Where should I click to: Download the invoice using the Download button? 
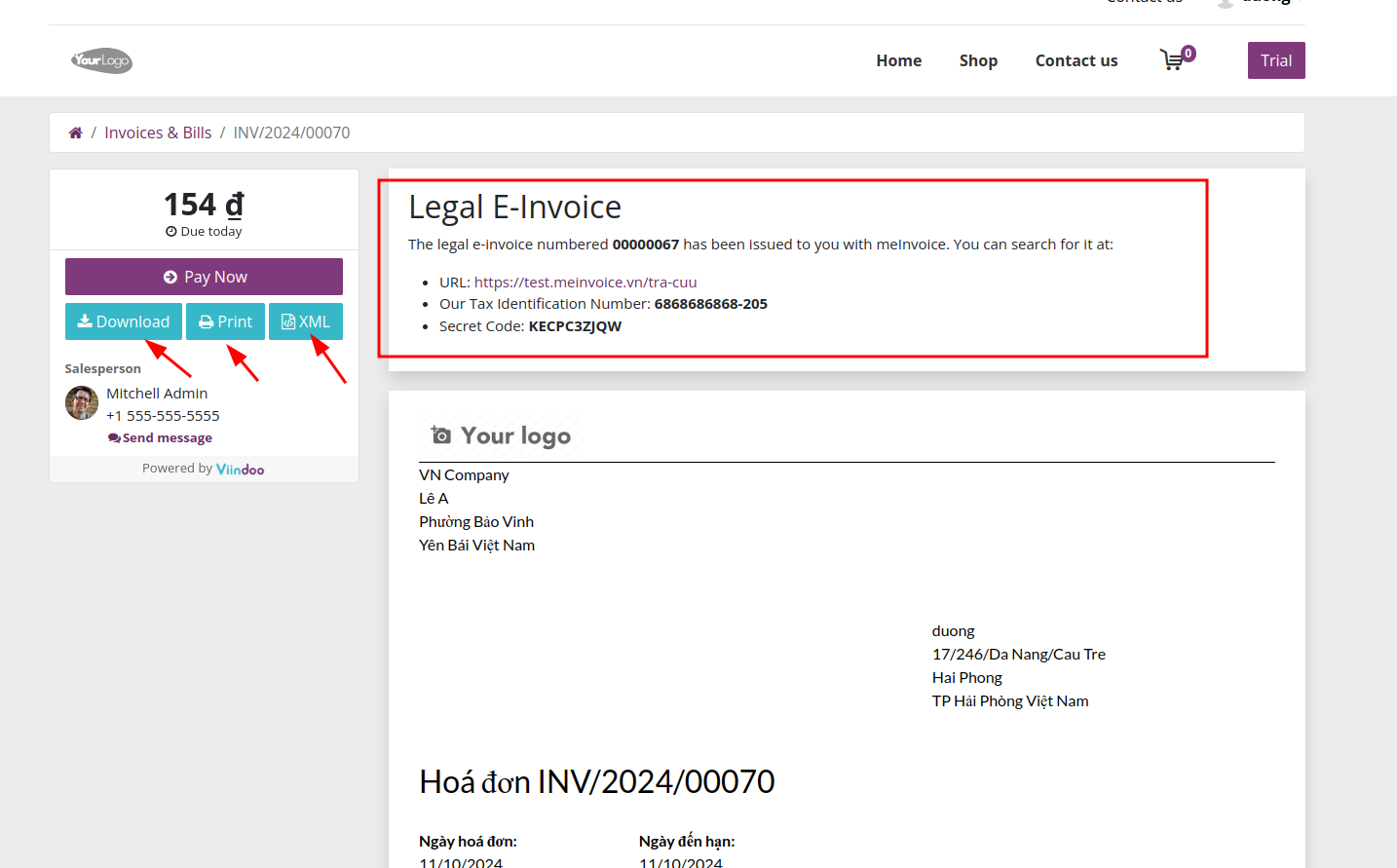[x=124, y=321]
